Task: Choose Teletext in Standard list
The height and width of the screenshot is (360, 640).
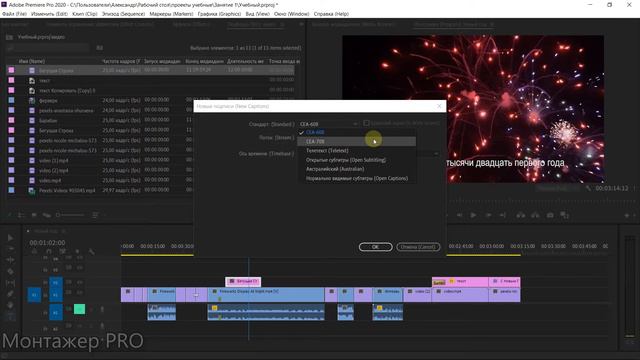Action: [x=357, y=151]
